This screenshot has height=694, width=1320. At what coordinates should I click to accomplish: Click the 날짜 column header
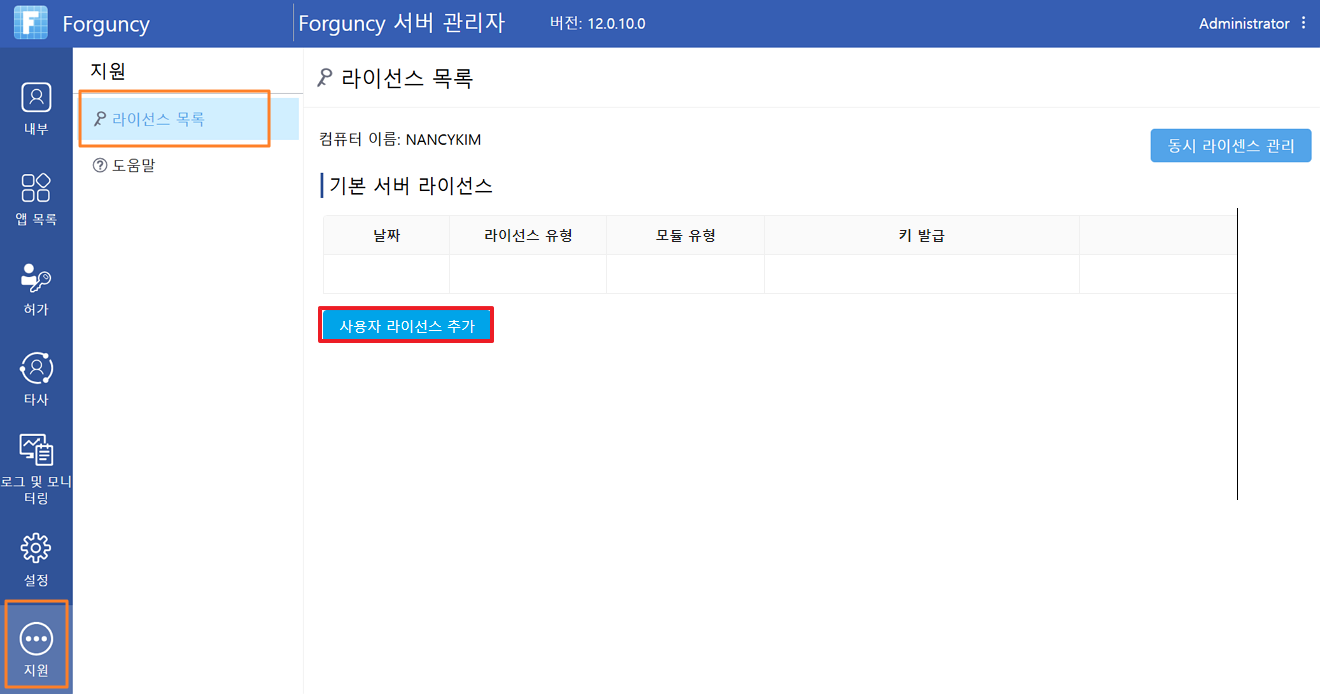click(386, 235)
